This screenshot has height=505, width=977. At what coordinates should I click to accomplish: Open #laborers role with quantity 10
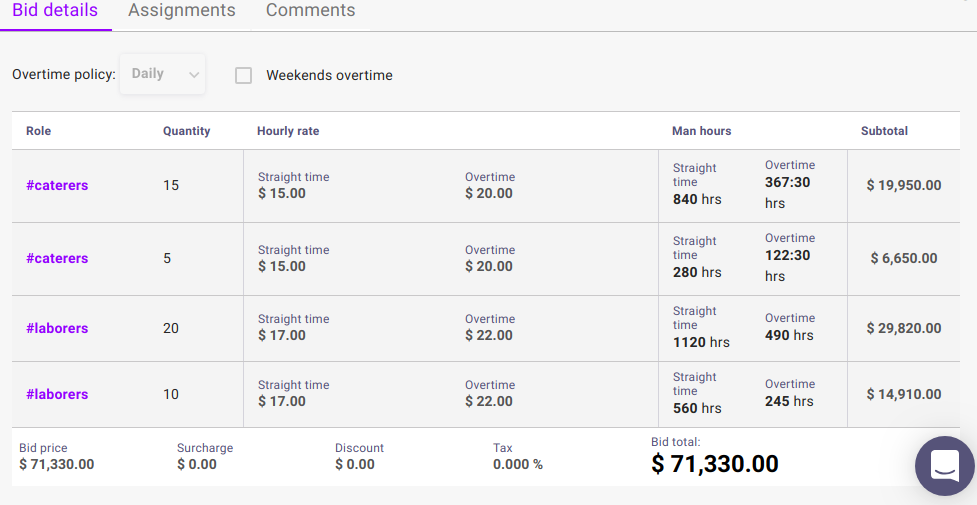57,394
